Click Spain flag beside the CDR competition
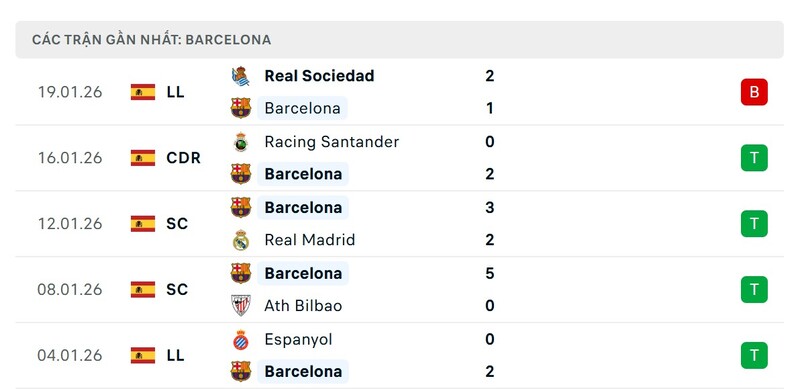This screenshot has width=800, height=389. click(x=143, y=158)
